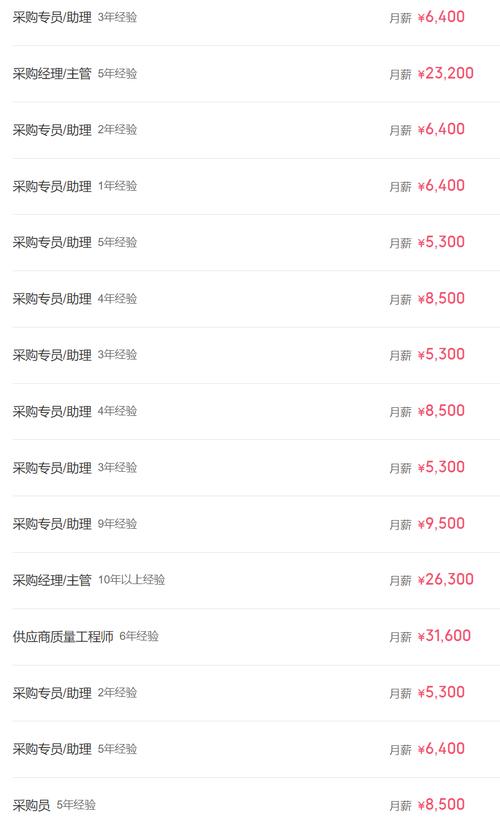Viewport: 500px width, 822px height.
Task: Select the ¥9,500 monthly salary amount
Action: click(x=441, y=524)
